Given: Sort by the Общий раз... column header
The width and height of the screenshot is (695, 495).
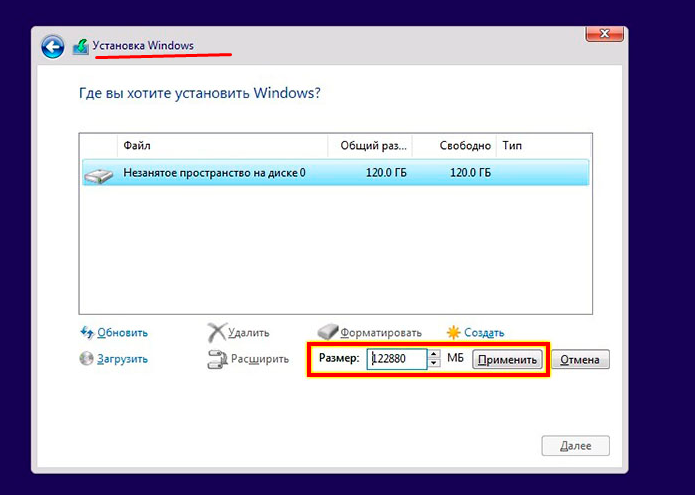Looking at the screenshot, I should pos(370,146).
